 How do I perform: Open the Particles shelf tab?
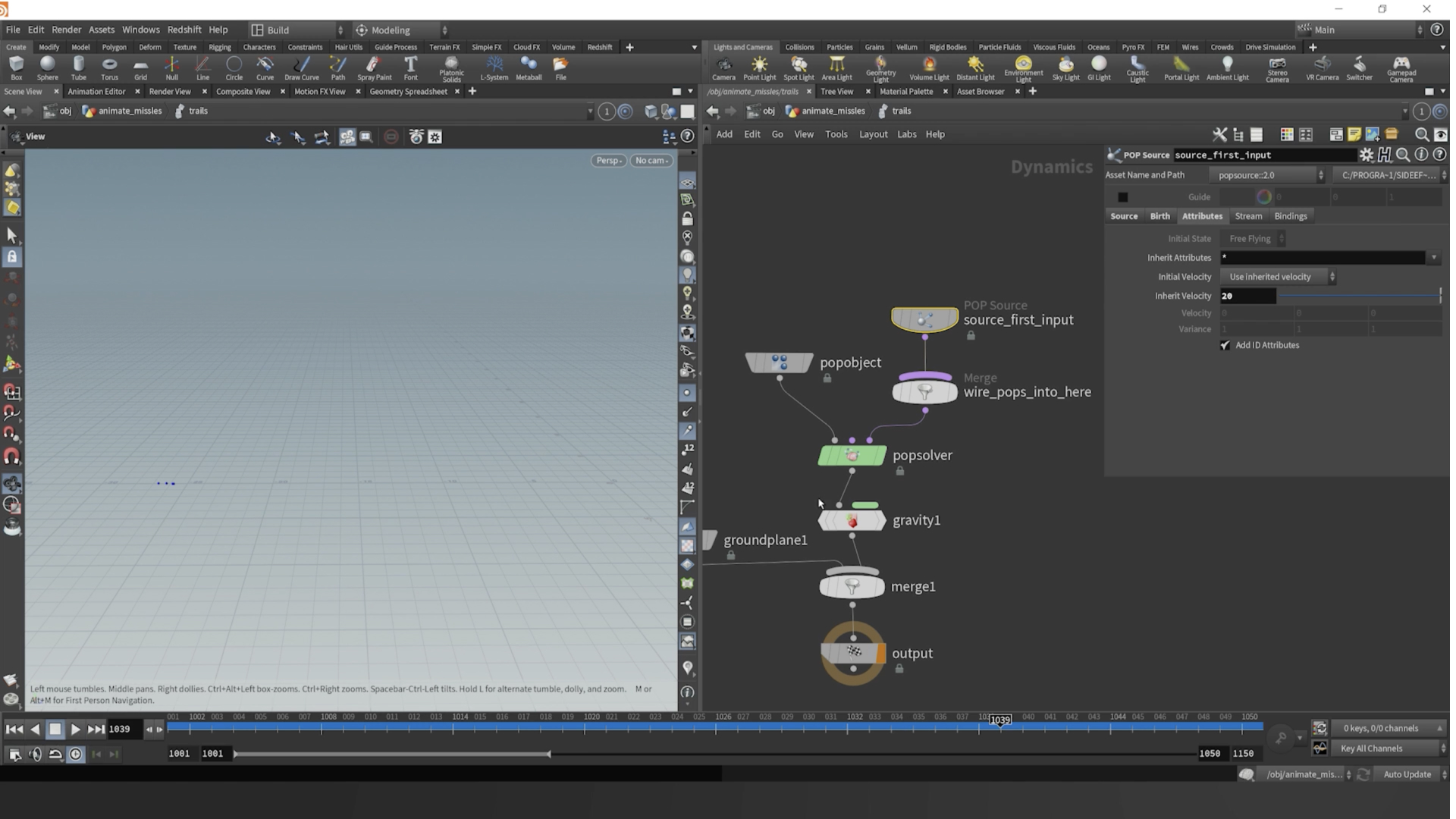[839, 47]
